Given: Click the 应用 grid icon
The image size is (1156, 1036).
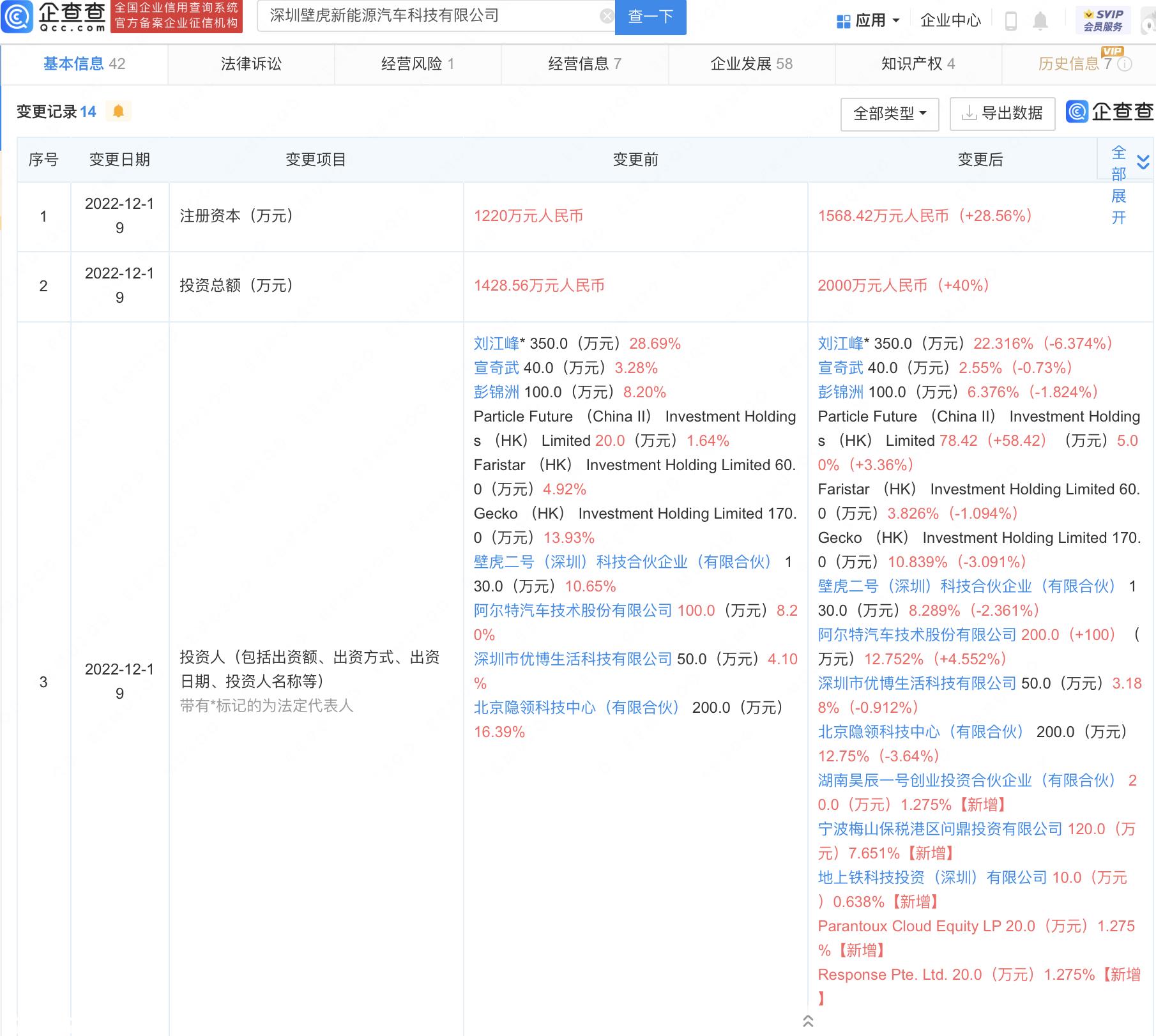Looking at the screenshot, I should [x=843, y=21].
